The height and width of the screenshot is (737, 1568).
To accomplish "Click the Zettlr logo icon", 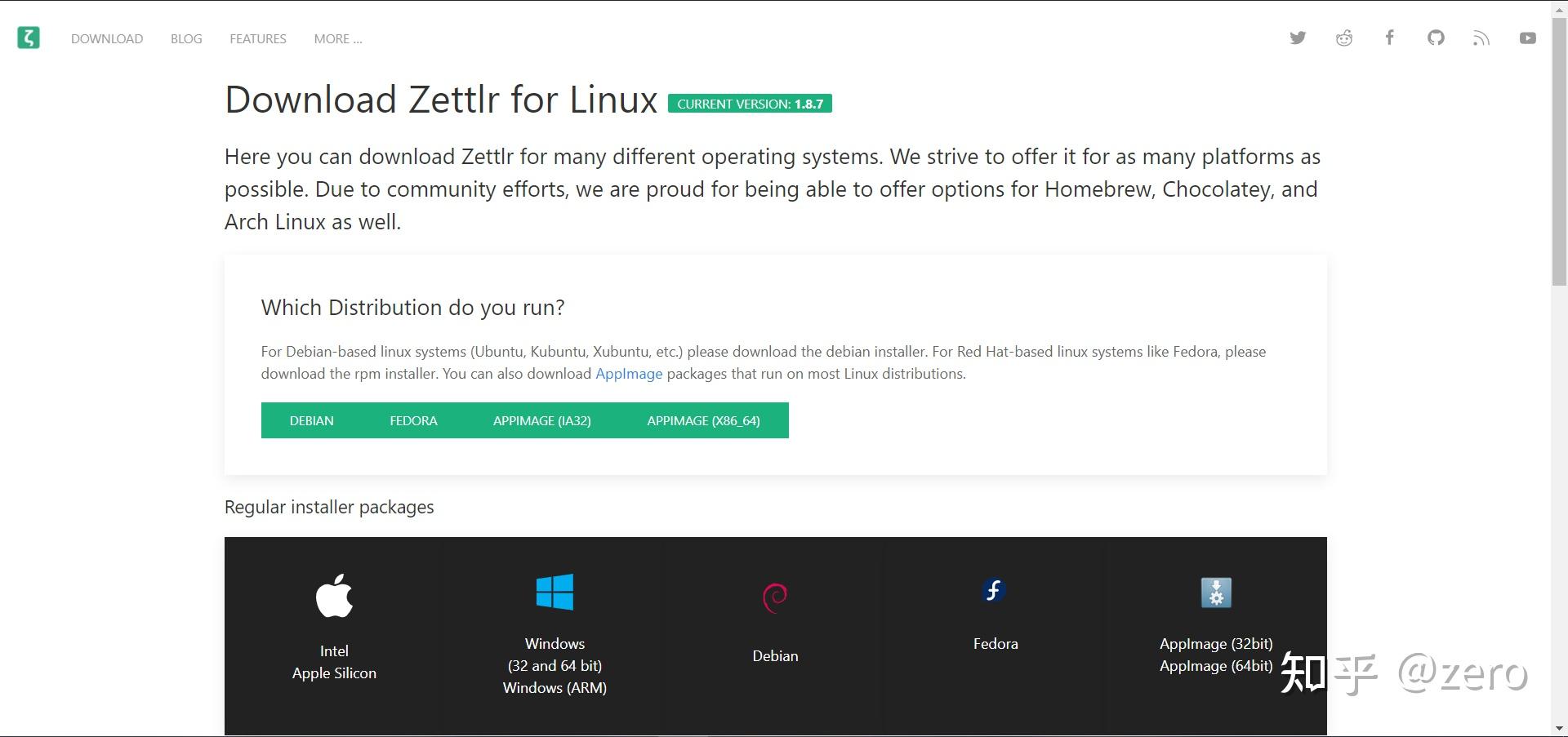I will [x=29, y=38].
